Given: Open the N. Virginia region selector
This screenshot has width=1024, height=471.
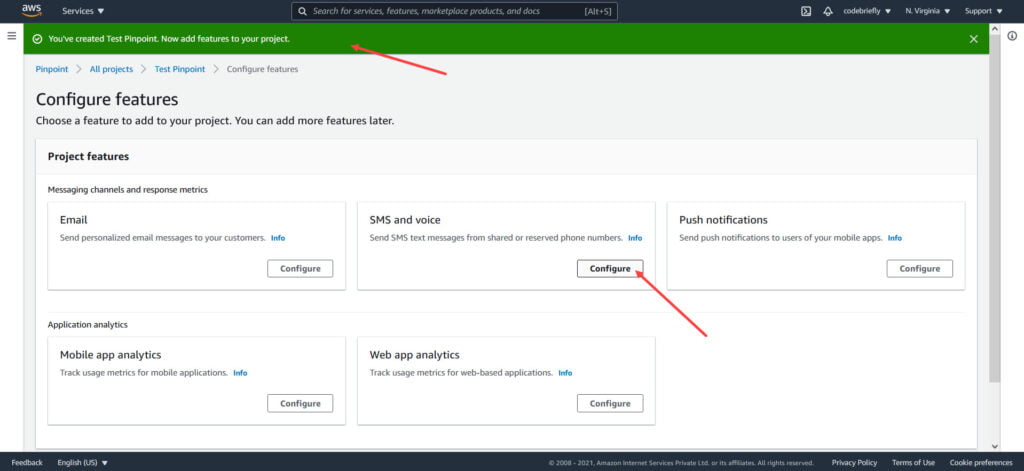Looking at the screenshot, I should [x=928, y=11].
